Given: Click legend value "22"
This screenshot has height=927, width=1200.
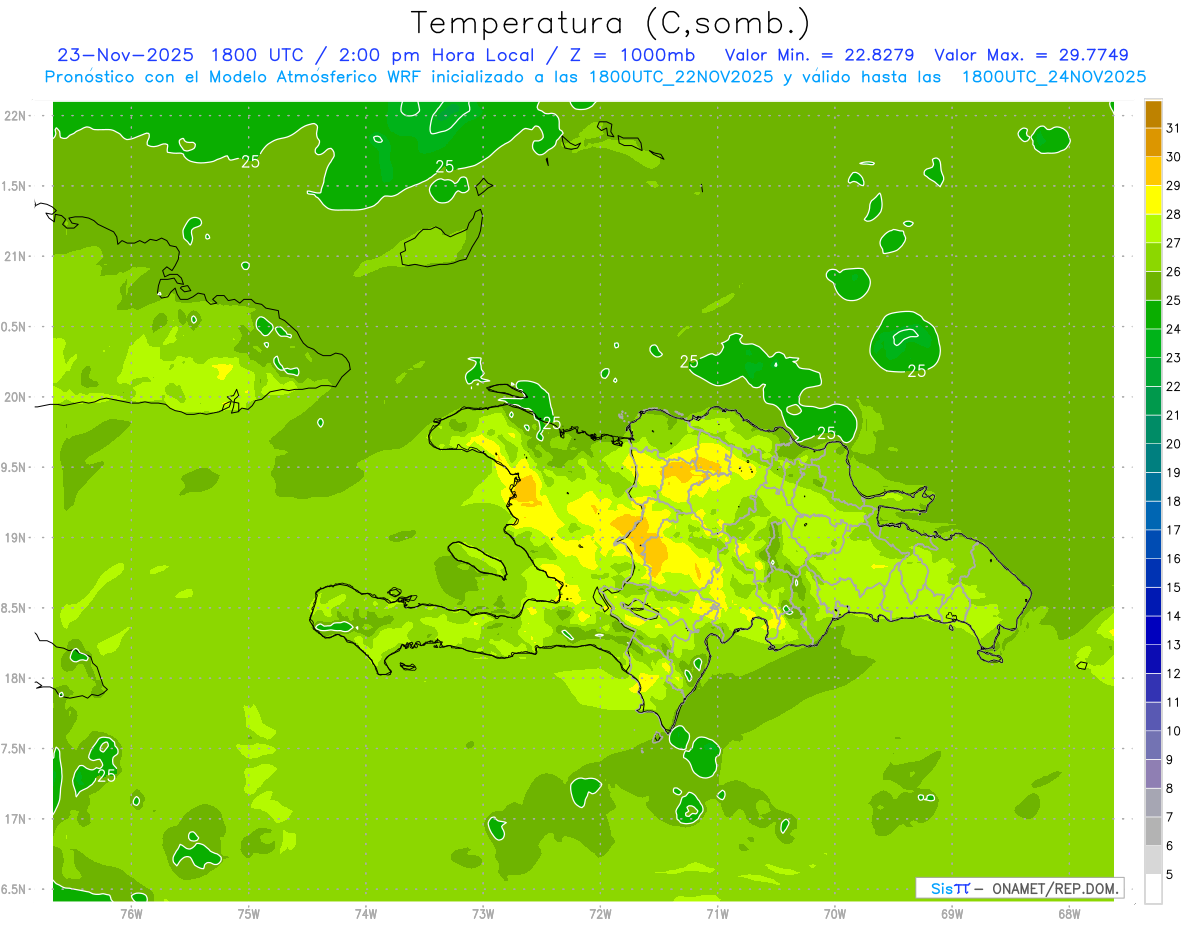Looking at the screenshot, I should pos(1174,386).
